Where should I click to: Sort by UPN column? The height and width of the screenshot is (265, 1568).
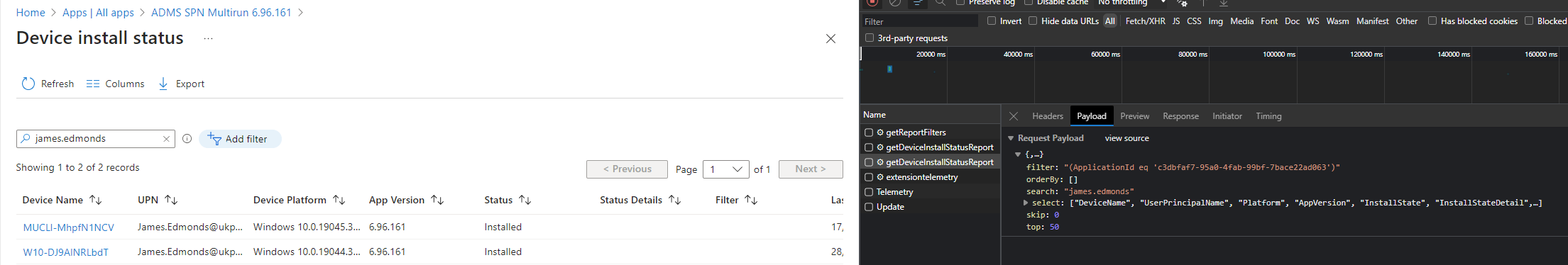[171, 201]
